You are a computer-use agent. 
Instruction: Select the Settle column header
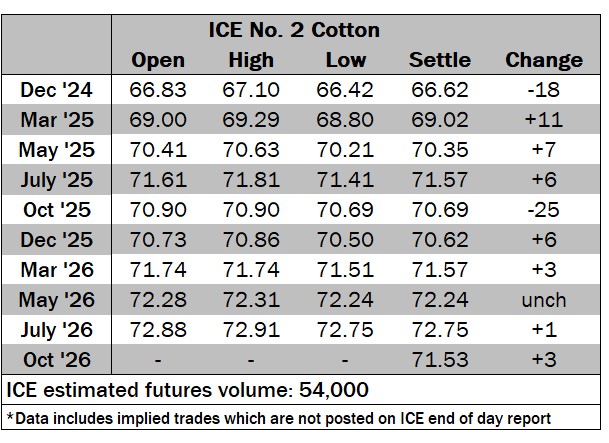click(440, 60)
